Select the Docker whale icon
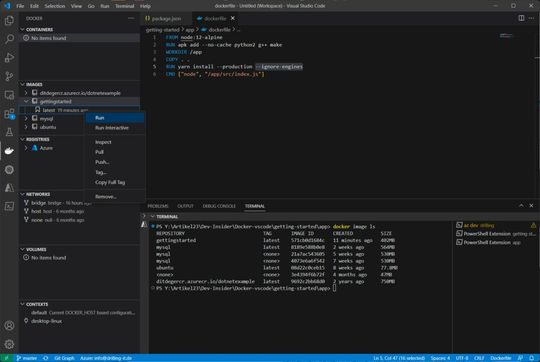540x362 pixels. (x=9, y=151)
